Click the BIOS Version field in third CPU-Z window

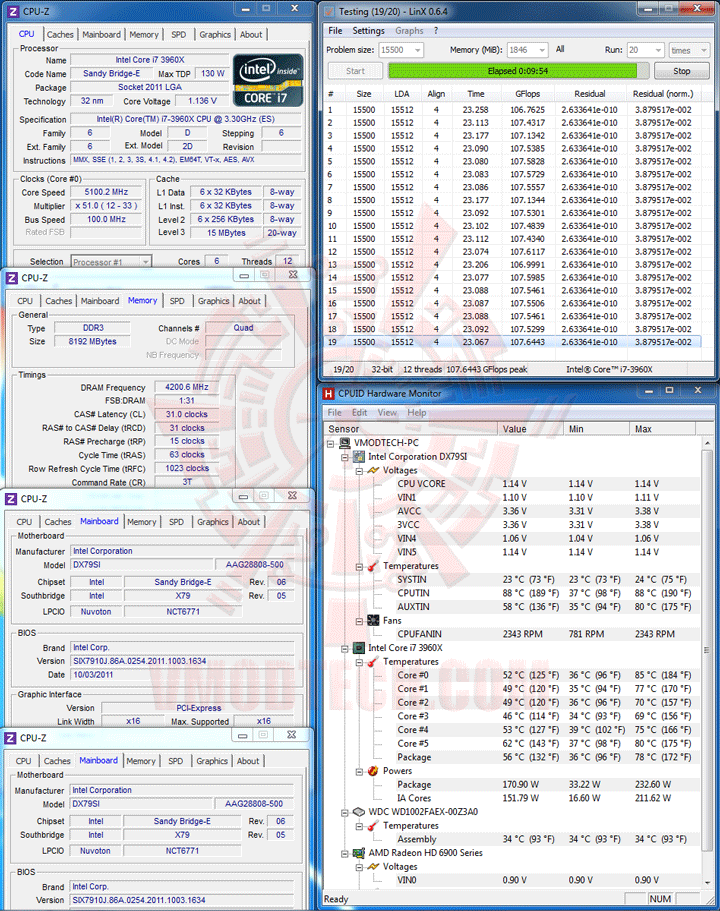(x=182, y=661)
